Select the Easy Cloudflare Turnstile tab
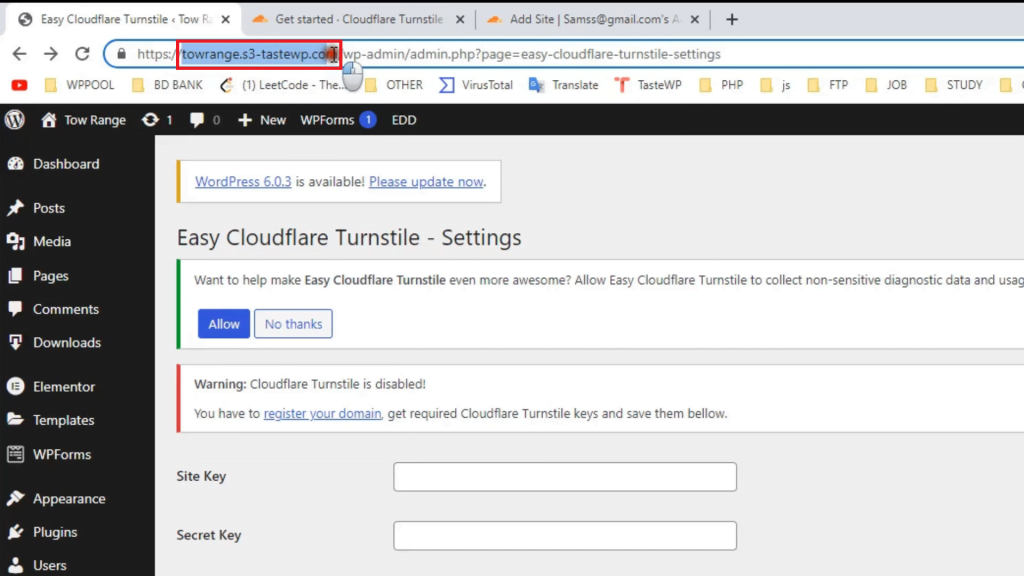Image resolution: width=1024 pixels, height=576 pixels. coord(124,20)
